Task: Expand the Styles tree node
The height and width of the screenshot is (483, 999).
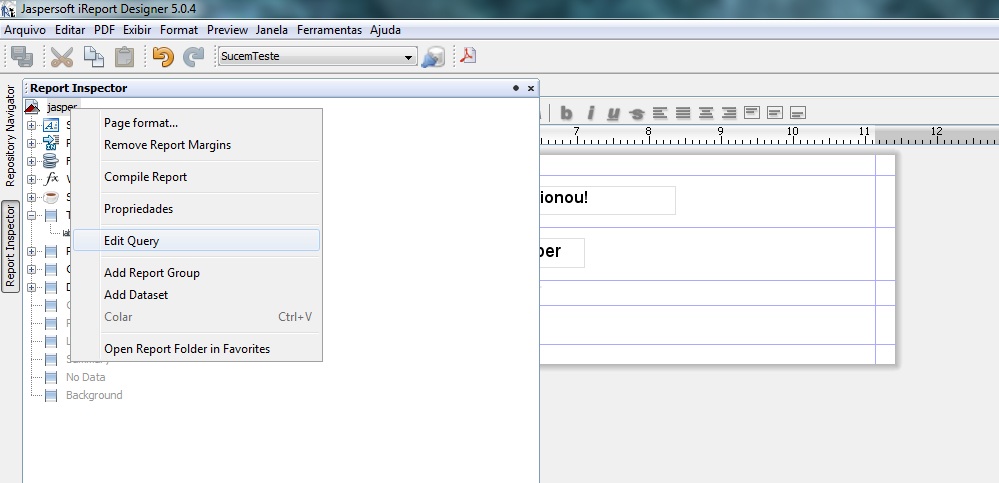Action: click(31, 125)
